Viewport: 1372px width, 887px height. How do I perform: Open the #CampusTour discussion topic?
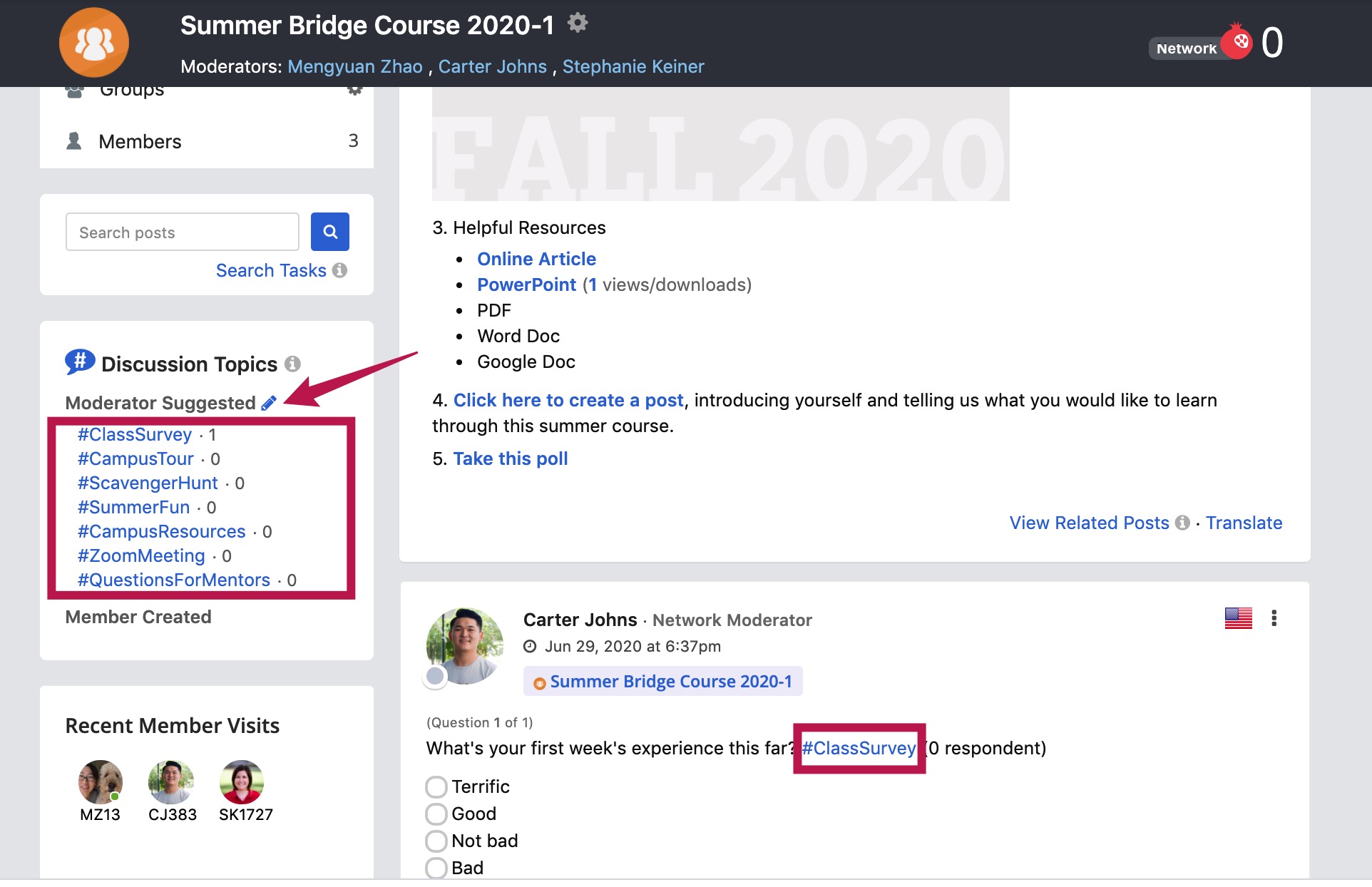[x=135, y=458]
